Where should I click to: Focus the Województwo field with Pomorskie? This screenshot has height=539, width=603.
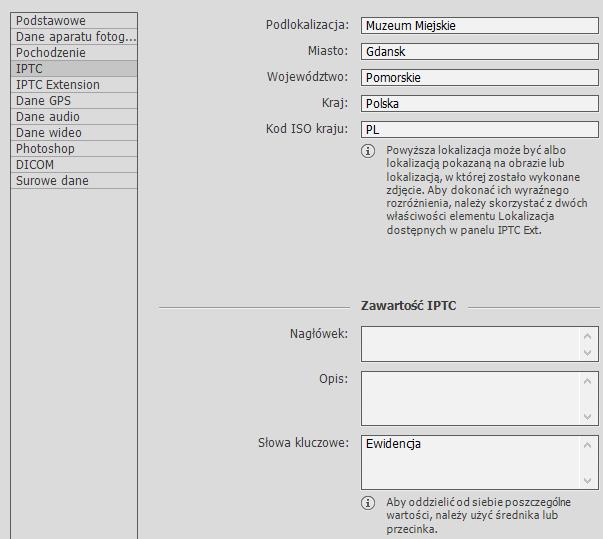tap(480, 78)
